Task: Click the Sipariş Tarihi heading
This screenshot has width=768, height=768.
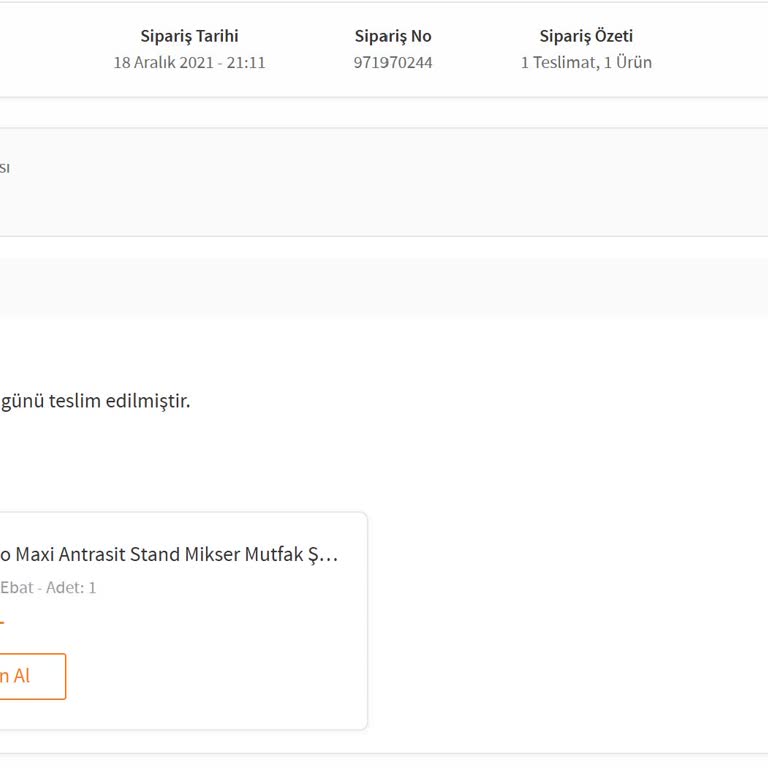Action: (189, 36)
